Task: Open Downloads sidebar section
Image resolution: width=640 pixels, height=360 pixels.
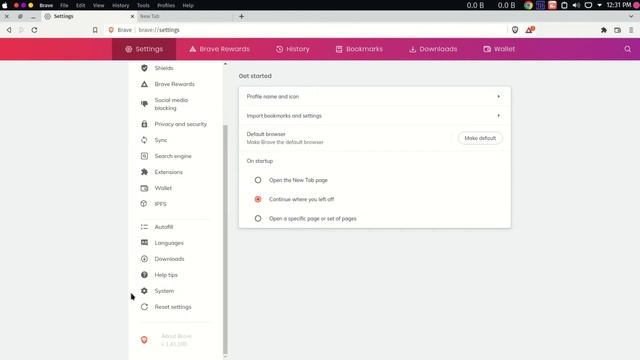Action: [169, 259]
